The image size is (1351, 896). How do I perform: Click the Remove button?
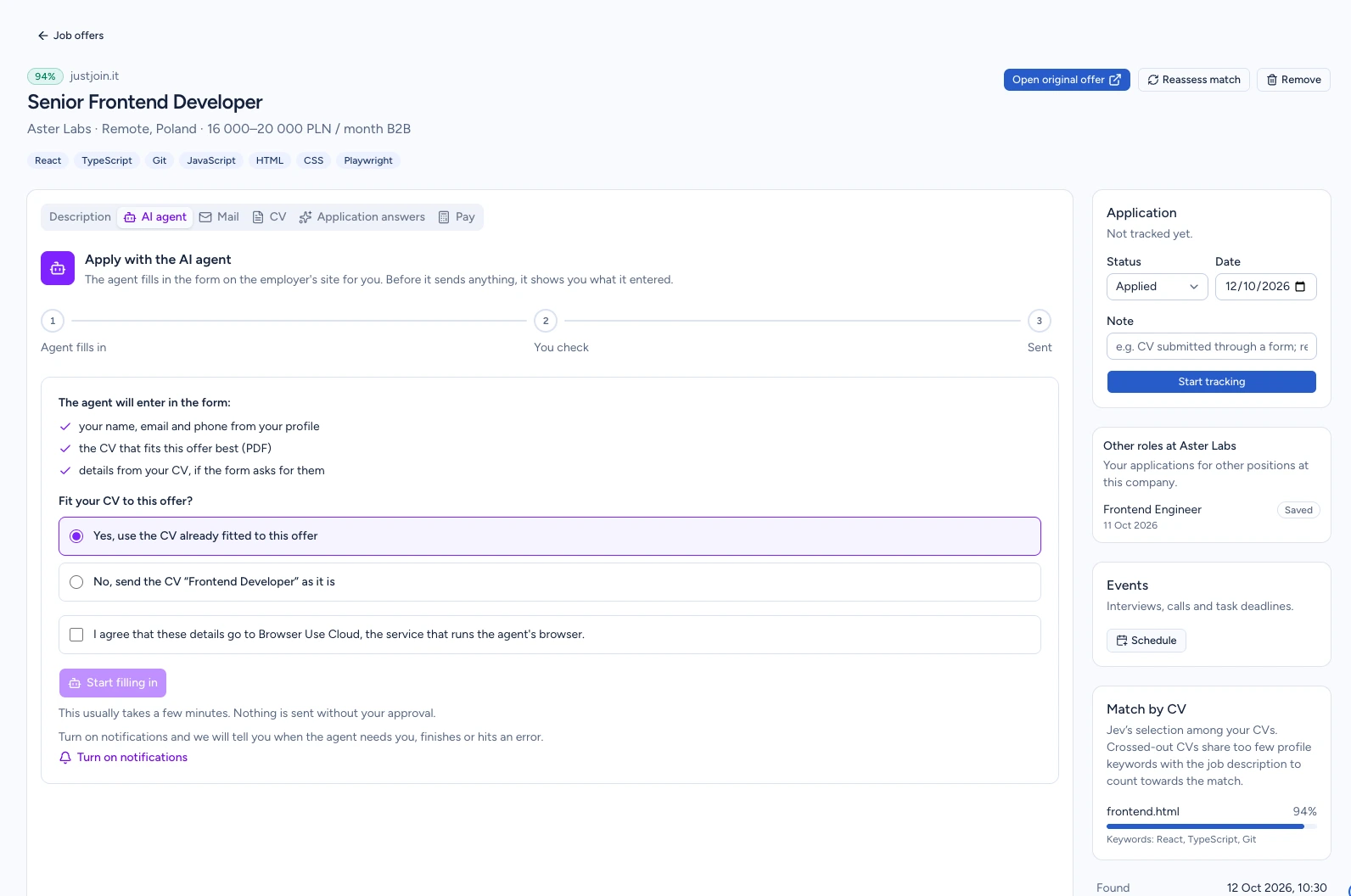[1293, 80]
